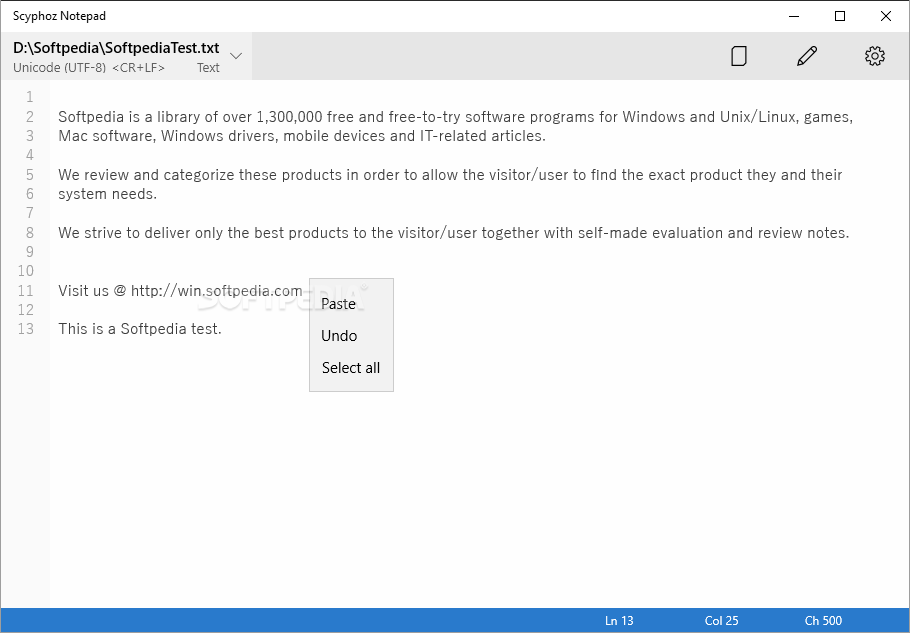Image resolution: width=910 pixels, height=633 pixels.
Task: Click the Scyphoz Notepad window title
Action: coord(59,16)
